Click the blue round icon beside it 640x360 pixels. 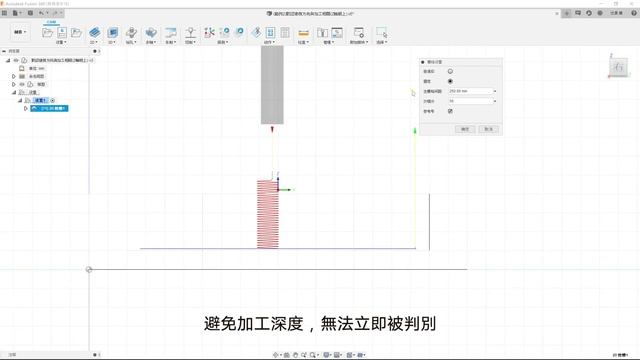(240, 31)
